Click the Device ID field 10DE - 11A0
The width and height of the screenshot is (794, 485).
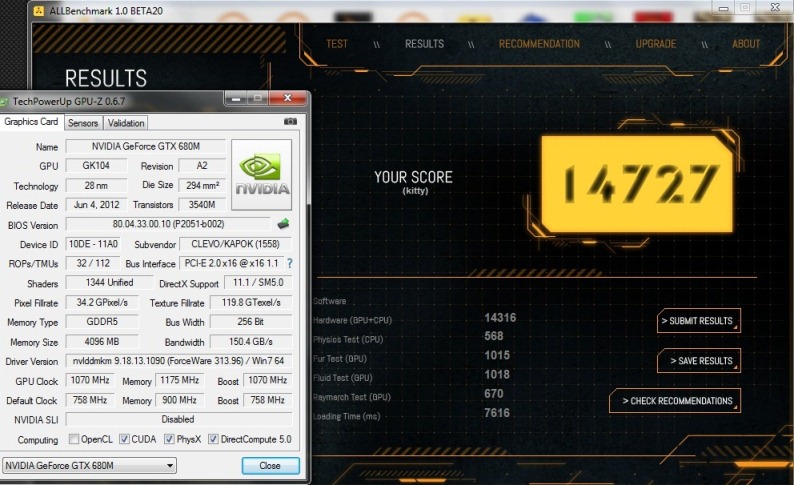point(94,244)
